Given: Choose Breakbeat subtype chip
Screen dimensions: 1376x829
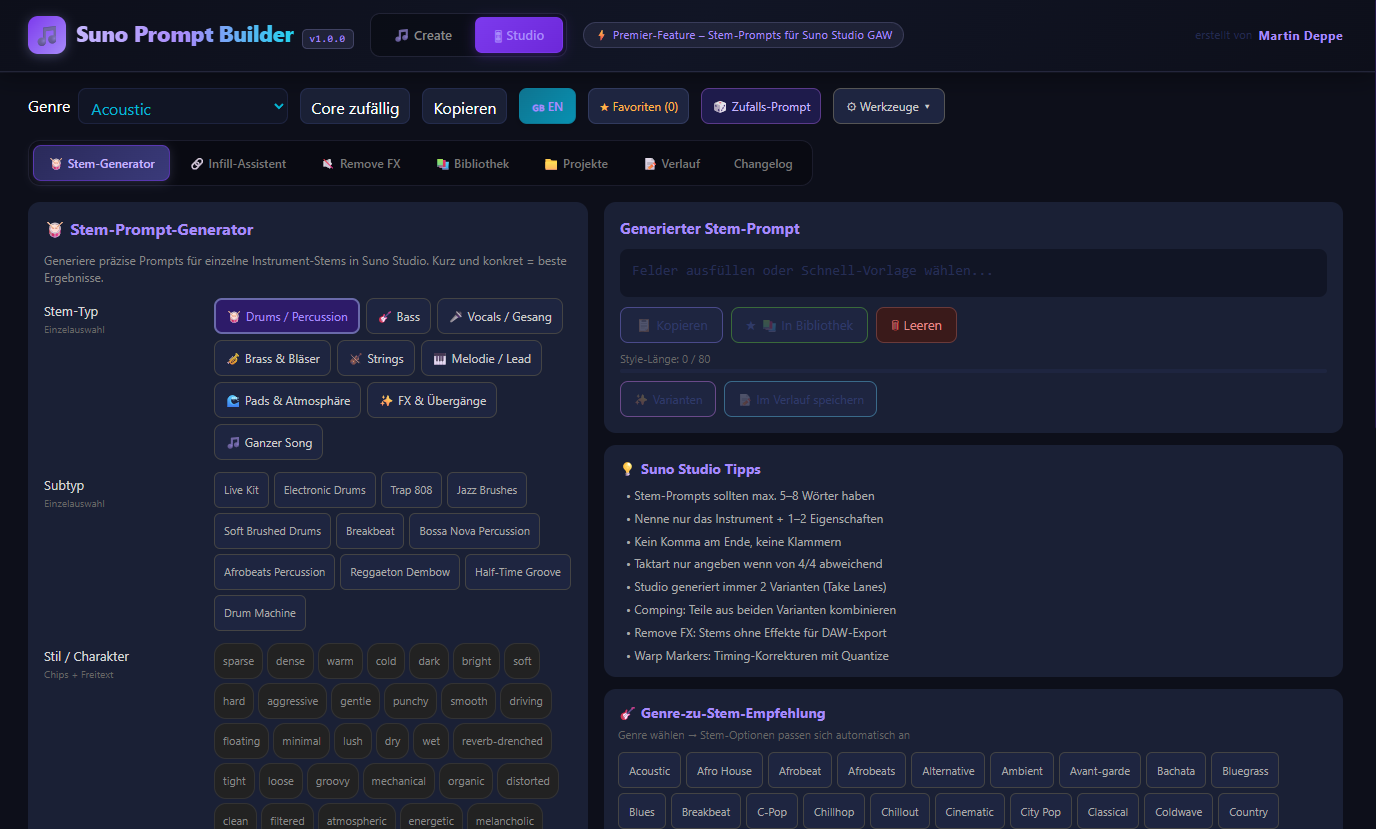Looking at the screenshot, I should click(x=370, y=531).
